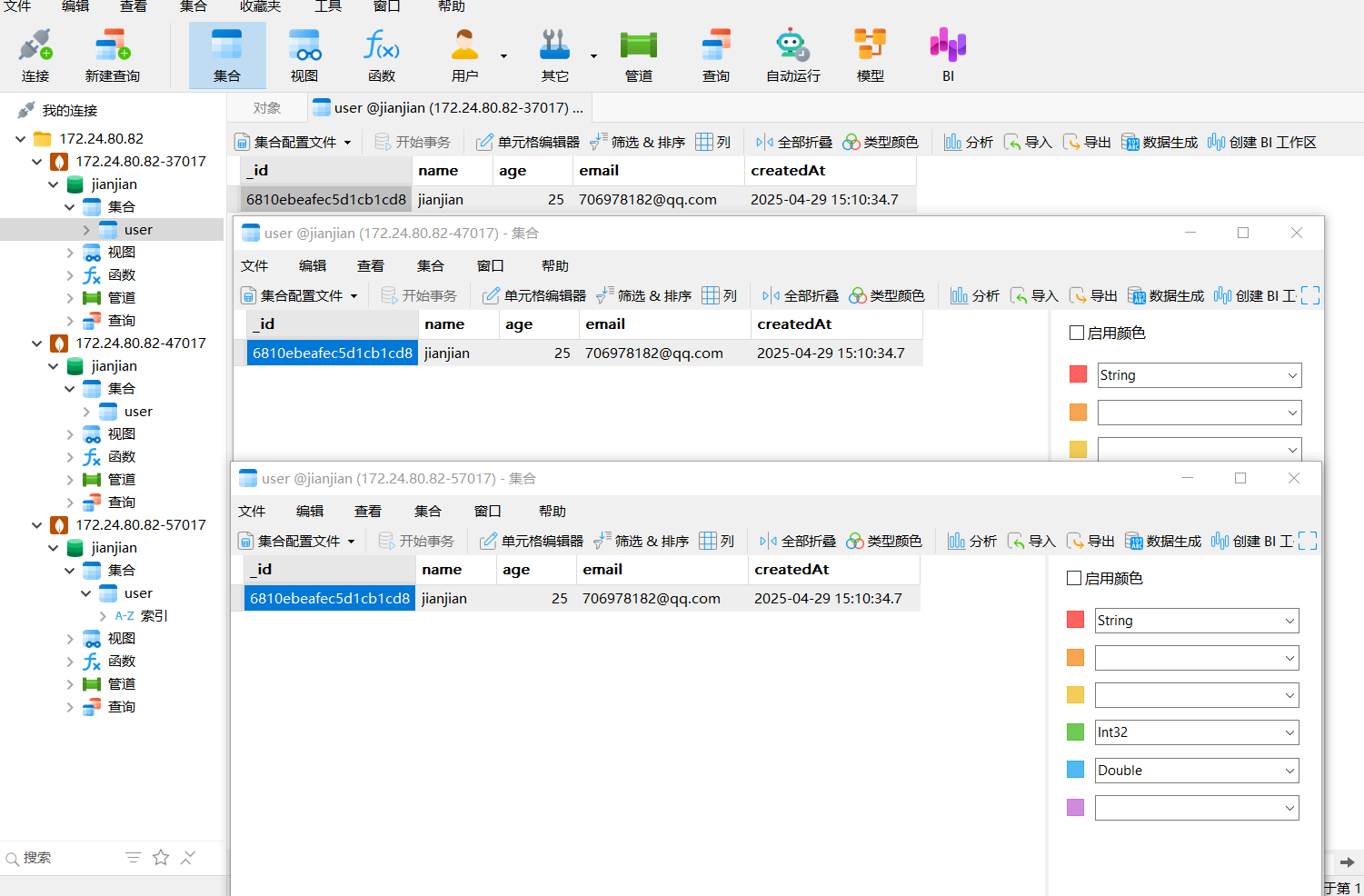
Task: Open the Int32 type dropdown
Action: pyautogui.click(x=1197, y=732)
